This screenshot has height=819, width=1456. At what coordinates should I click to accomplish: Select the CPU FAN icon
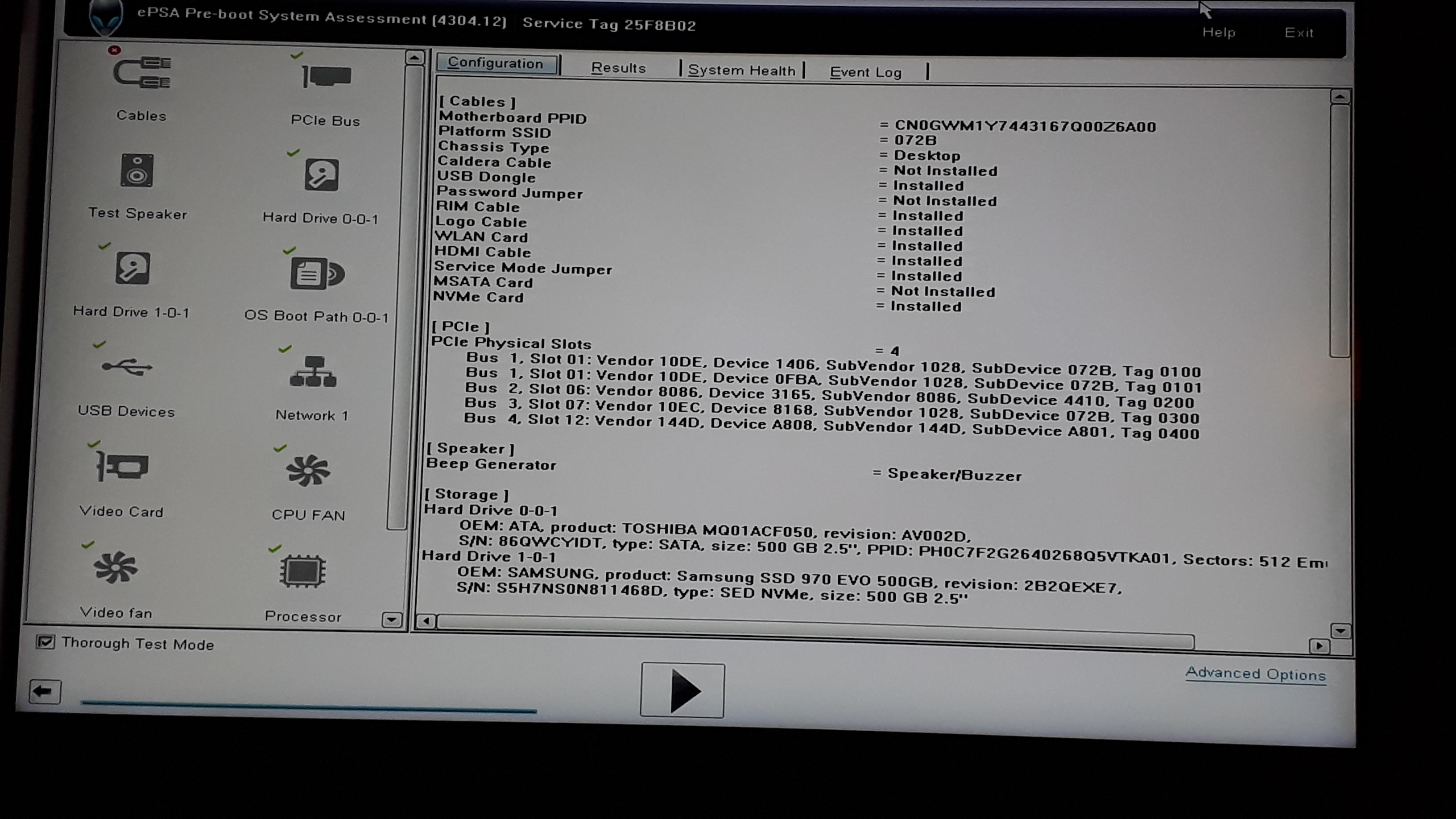[308, 470]
